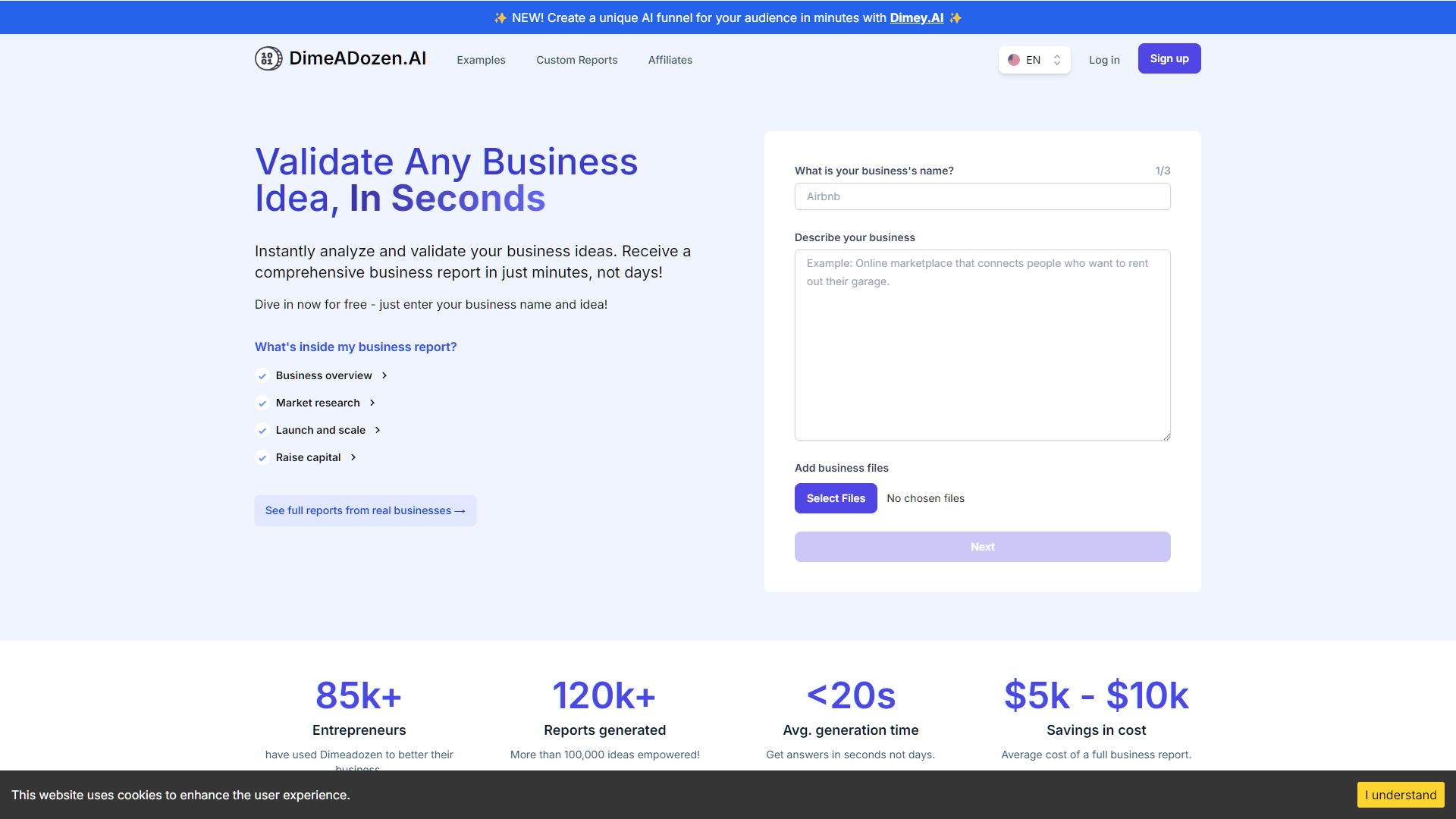Image resolution: width=1456 pixels, height=819 pixels.
Task: Click the checkmark beside Market research
Action: click(x=262, y=403)
